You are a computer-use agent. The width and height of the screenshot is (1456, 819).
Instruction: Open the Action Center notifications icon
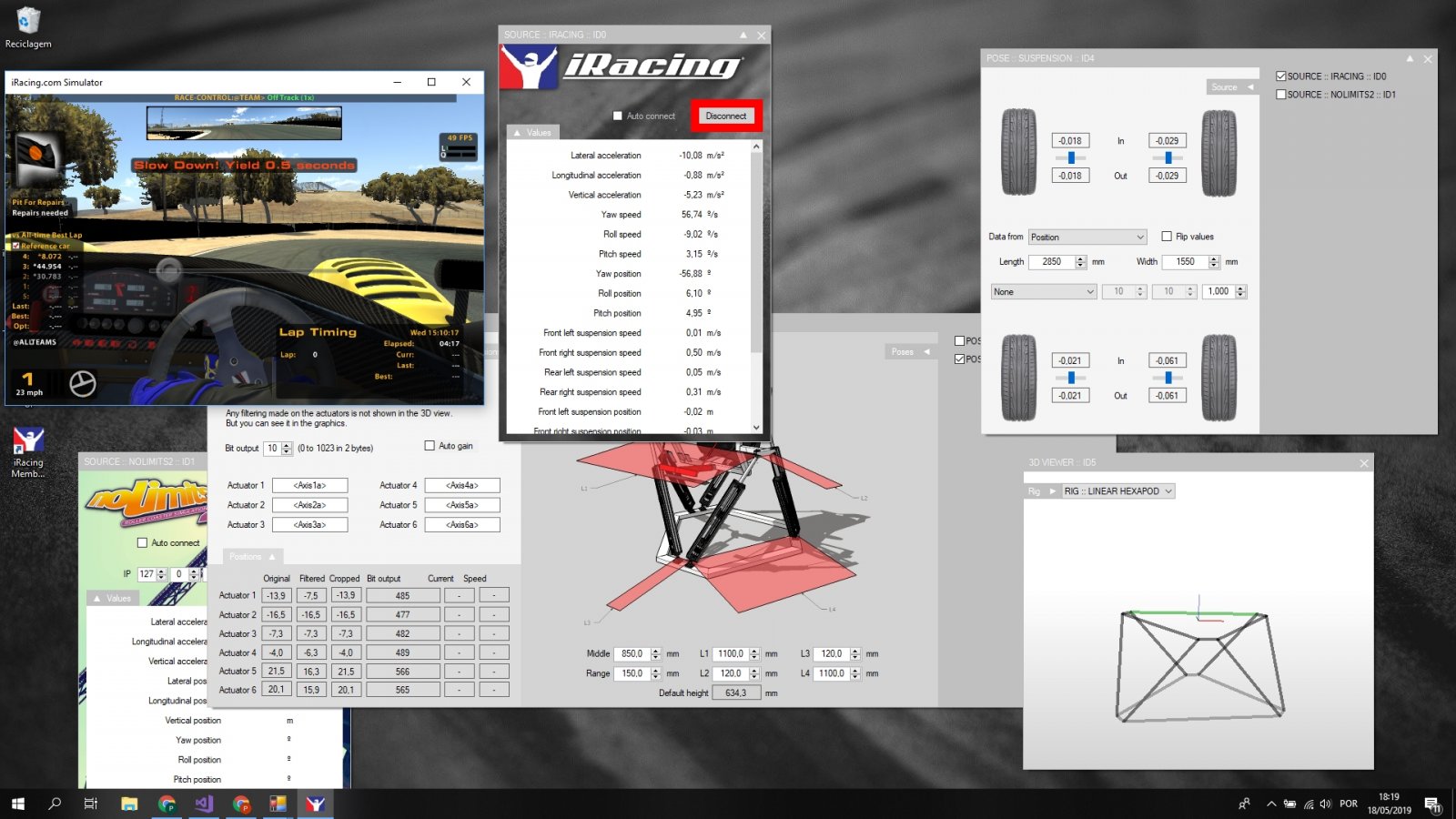[x=1432, y=804]
